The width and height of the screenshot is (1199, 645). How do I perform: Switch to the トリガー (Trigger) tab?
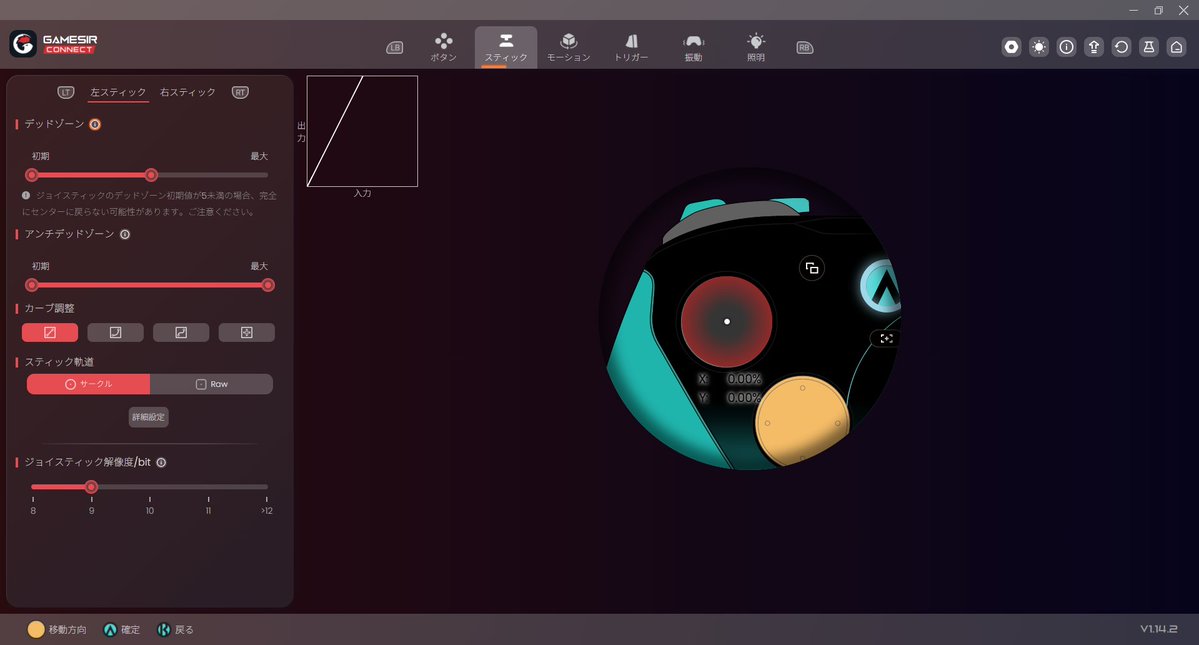pyautogui.click(x=631, y=47)
